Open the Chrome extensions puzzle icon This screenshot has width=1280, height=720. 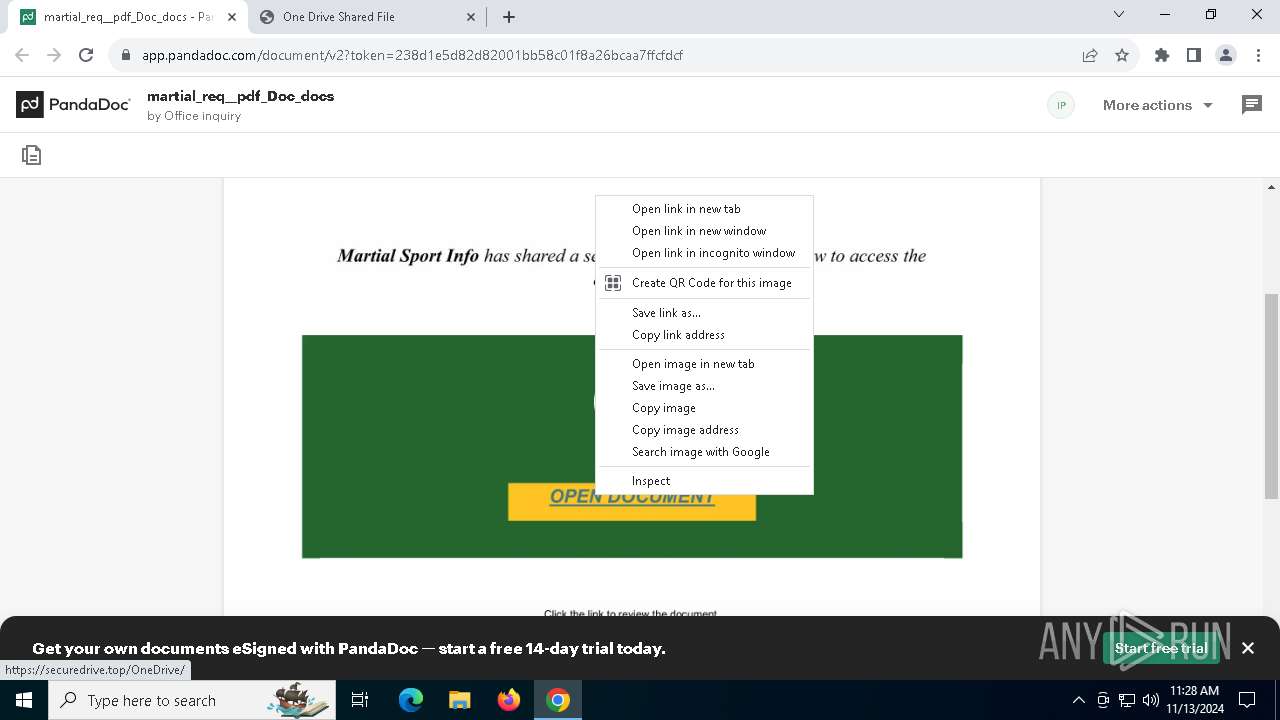coord(1161,55)
